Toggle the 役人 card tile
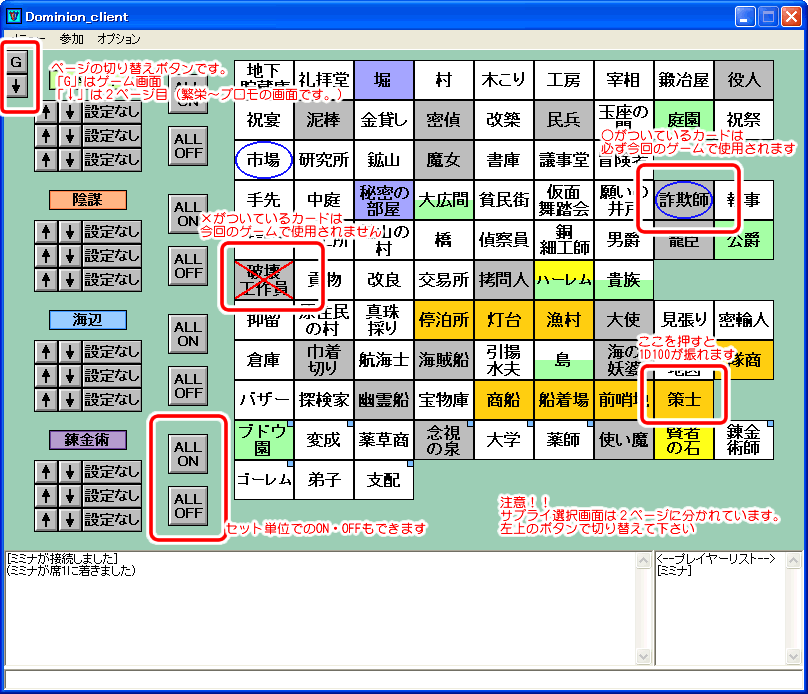 pos(744,80)
